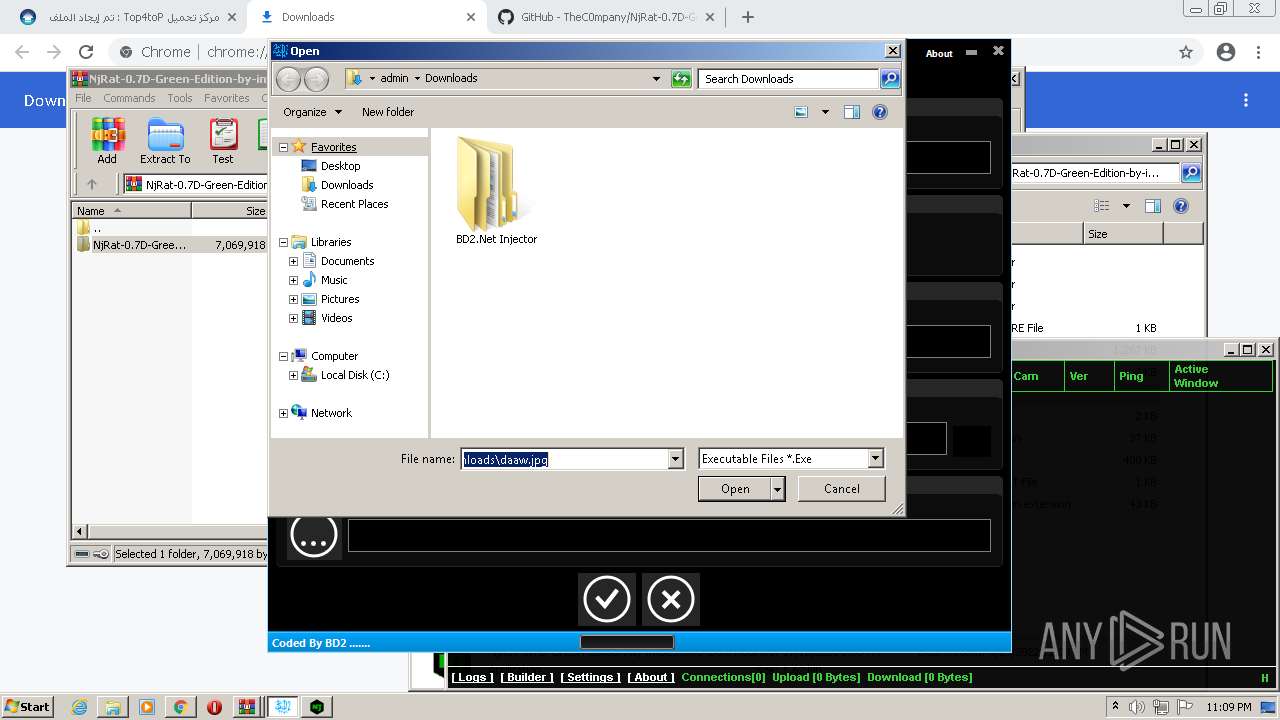Click the Extract To icon in WinRAR

point(165,141)
